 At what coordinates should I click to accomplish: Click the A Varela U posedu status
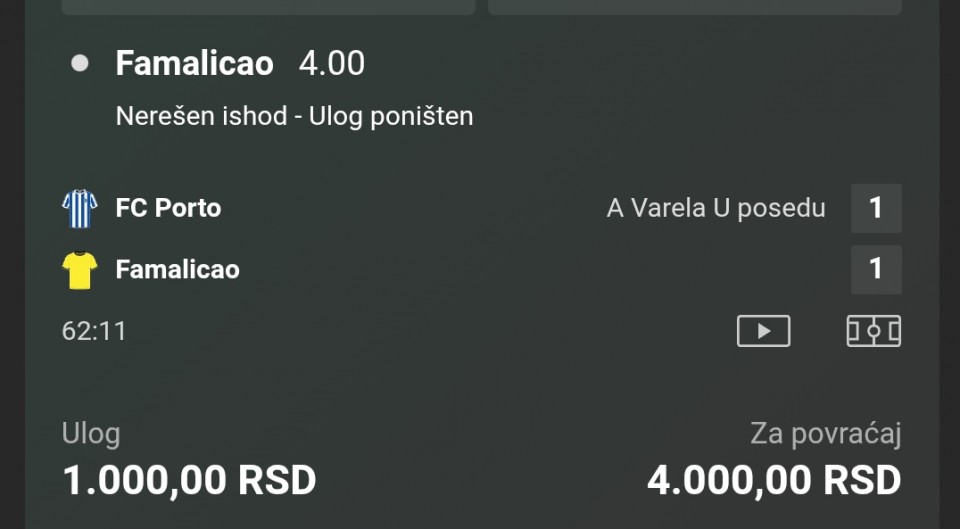pos(716,208)
